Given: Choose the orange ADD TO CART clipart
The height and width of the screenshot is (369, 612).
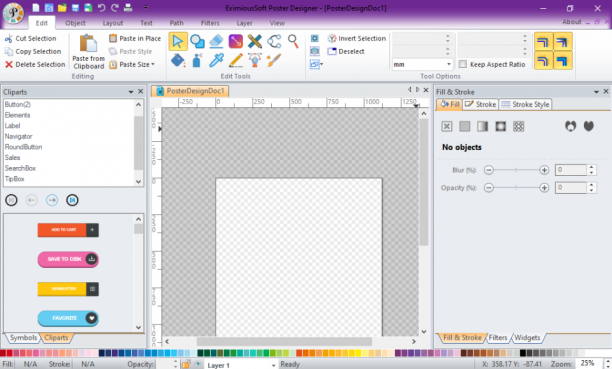Looking at the screenshot, I should (x=68, y=230).
